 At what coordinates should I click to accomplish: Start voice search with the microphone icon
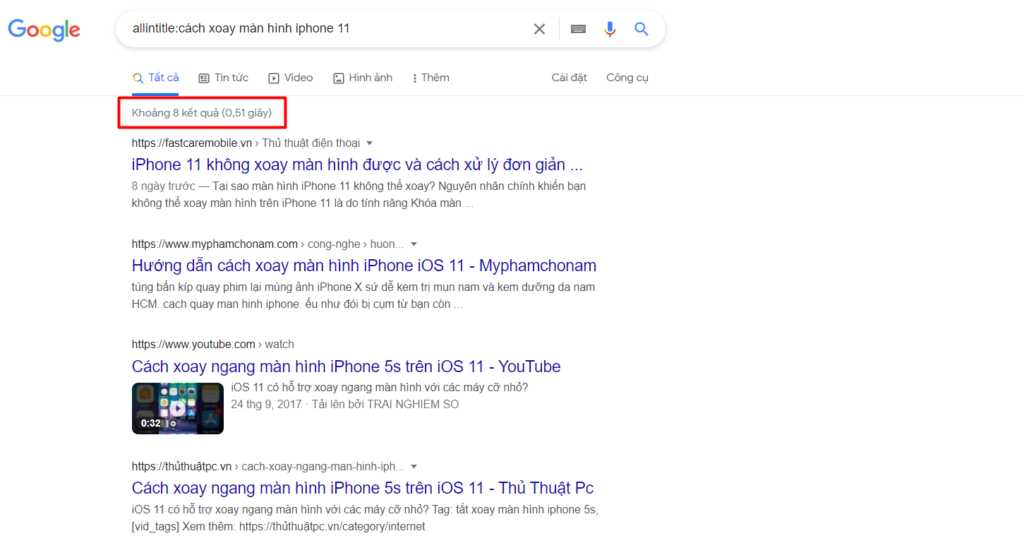610,29
